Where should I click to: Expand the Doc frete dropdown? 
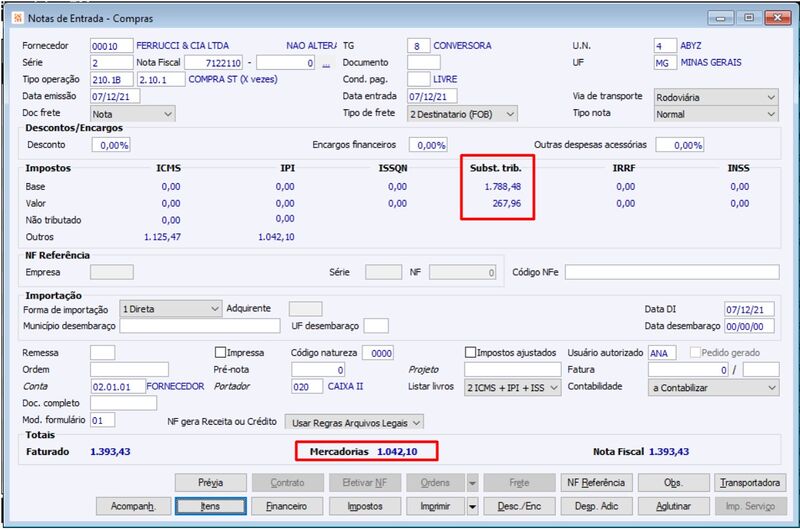tap(133, 114)
